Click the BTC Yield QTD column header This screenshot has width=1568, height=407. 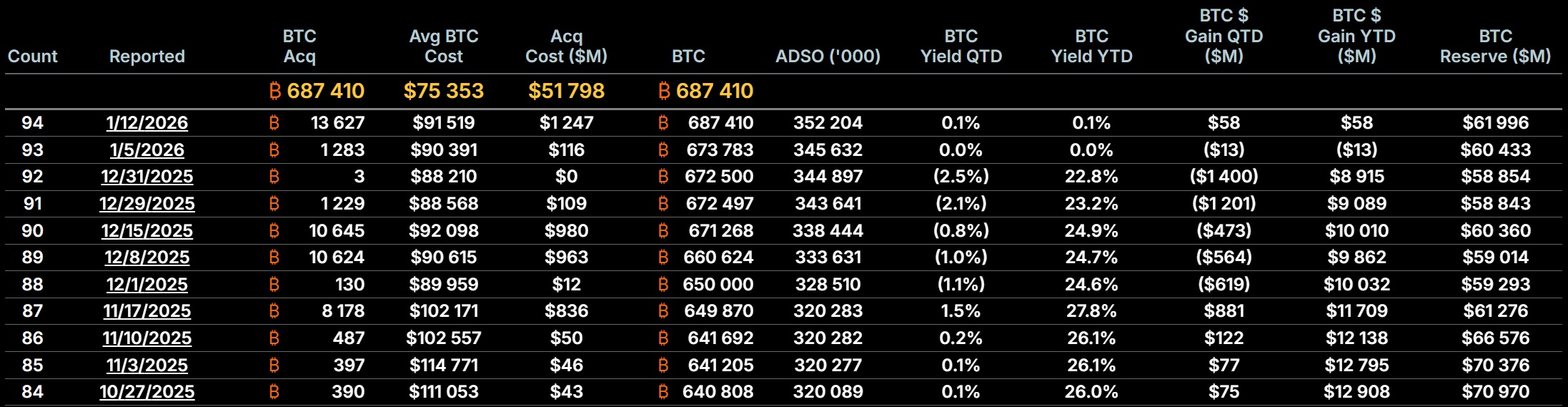click(x=961, y=46)
